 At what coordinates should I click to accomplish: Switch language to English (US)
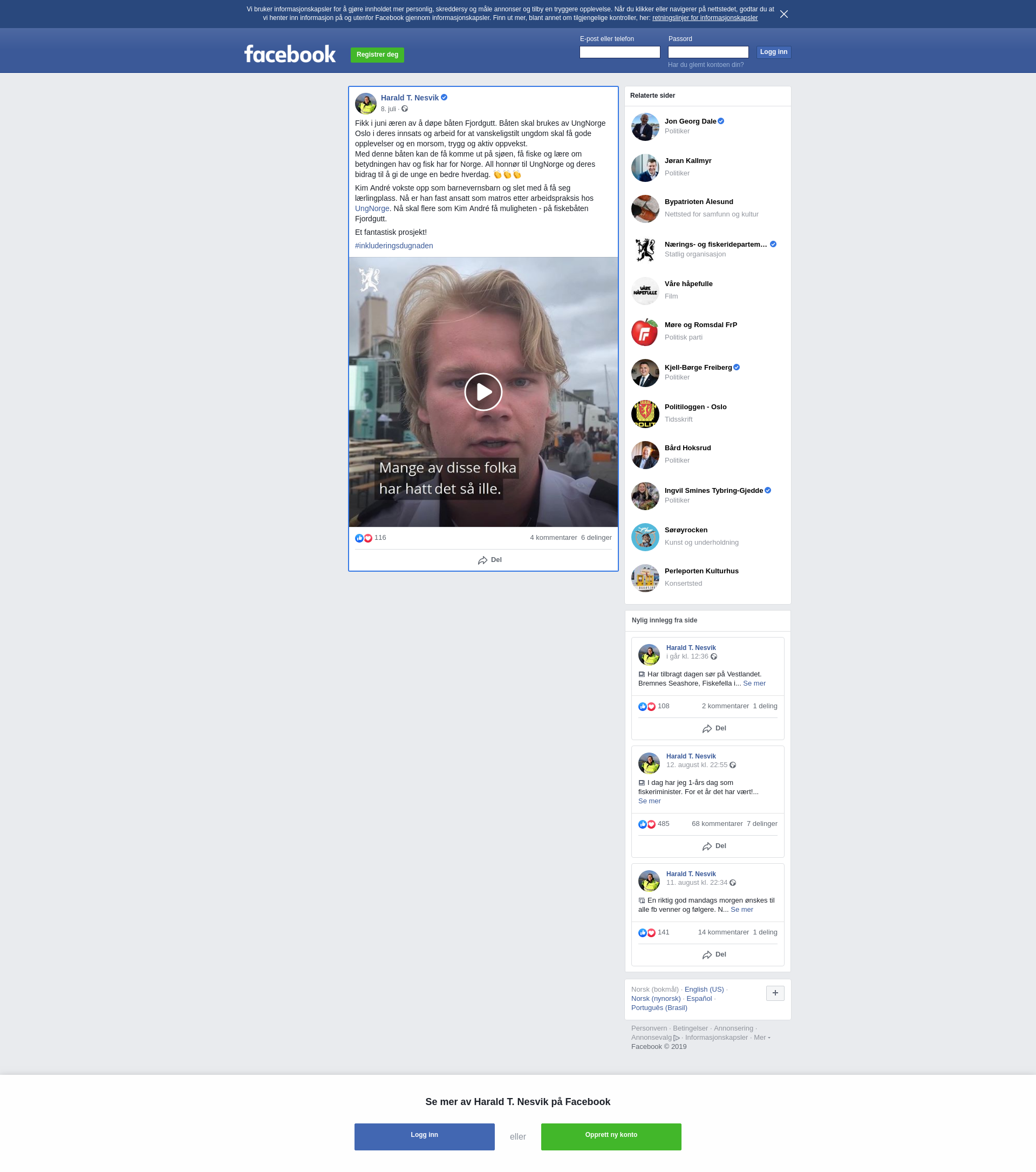point(704,990)
